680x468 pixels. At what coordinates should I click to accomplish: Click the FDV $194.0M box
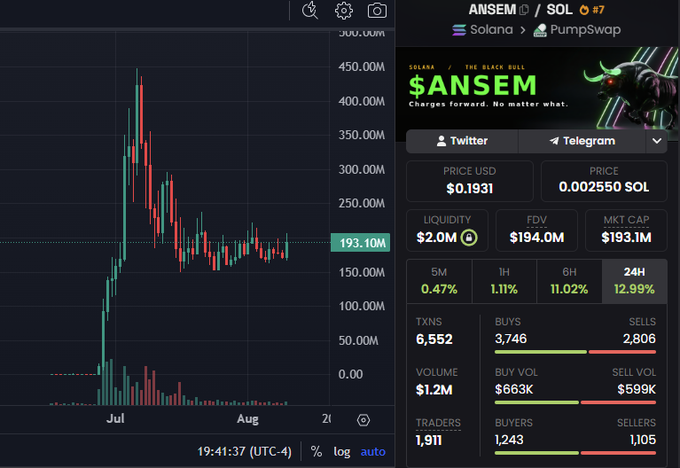coord(536,230)
